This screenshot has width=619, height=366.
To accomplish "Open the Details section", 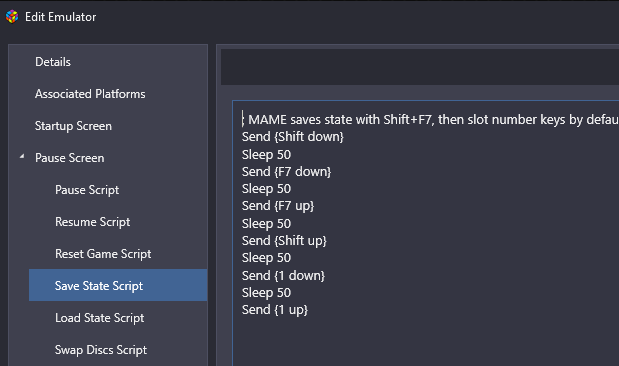I will [53, 62].
